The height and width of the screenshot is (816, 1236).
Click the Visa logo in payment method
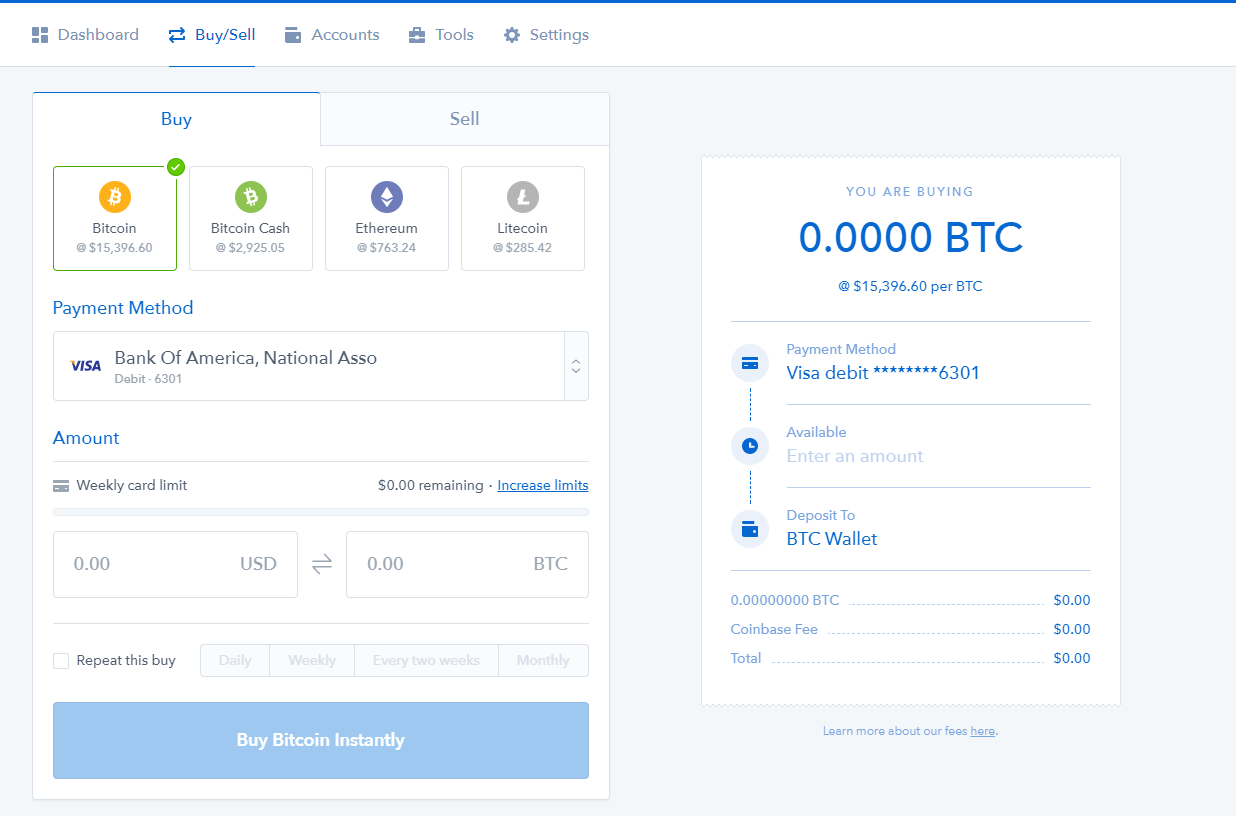pyautogui.click(x=86, y=366)
